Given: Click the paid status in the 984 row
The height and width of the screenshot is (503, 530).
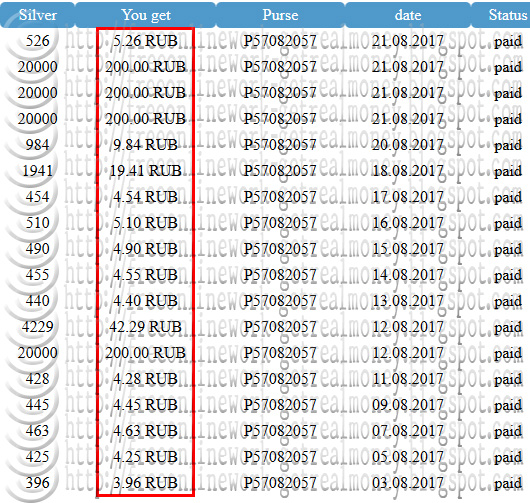Looking at the screenshot, I should [508, 146].
